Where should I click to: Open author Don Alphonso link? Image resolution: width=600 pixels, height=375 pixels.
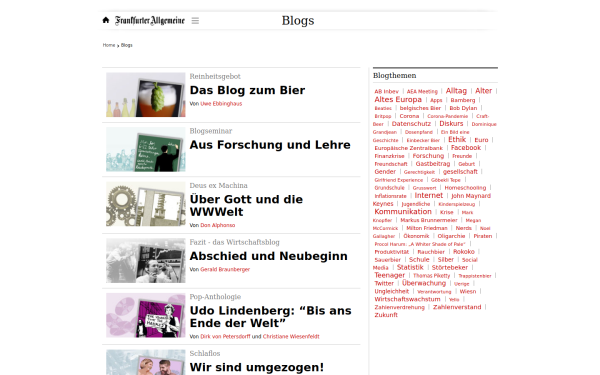[x=218, y=225]
